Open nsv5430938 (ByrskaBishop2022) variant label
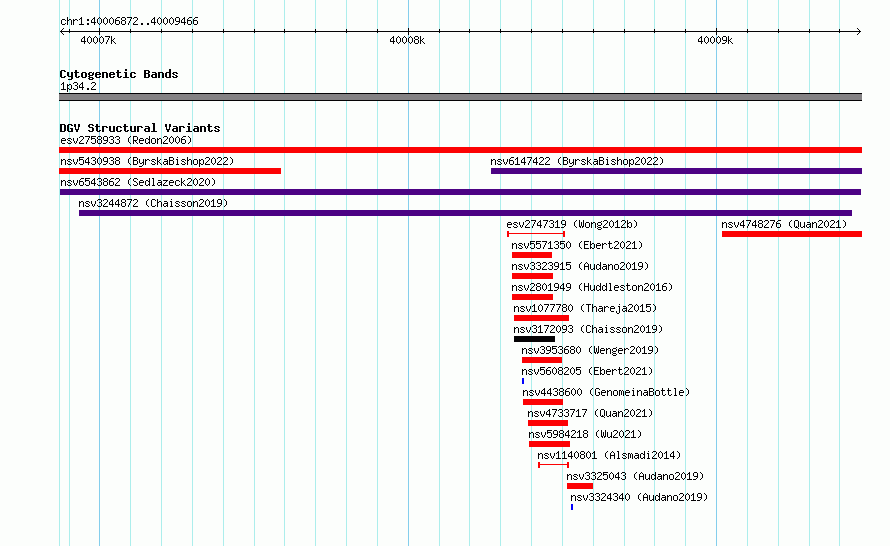This screenshot has height=546, width=890. pos(147,161)
